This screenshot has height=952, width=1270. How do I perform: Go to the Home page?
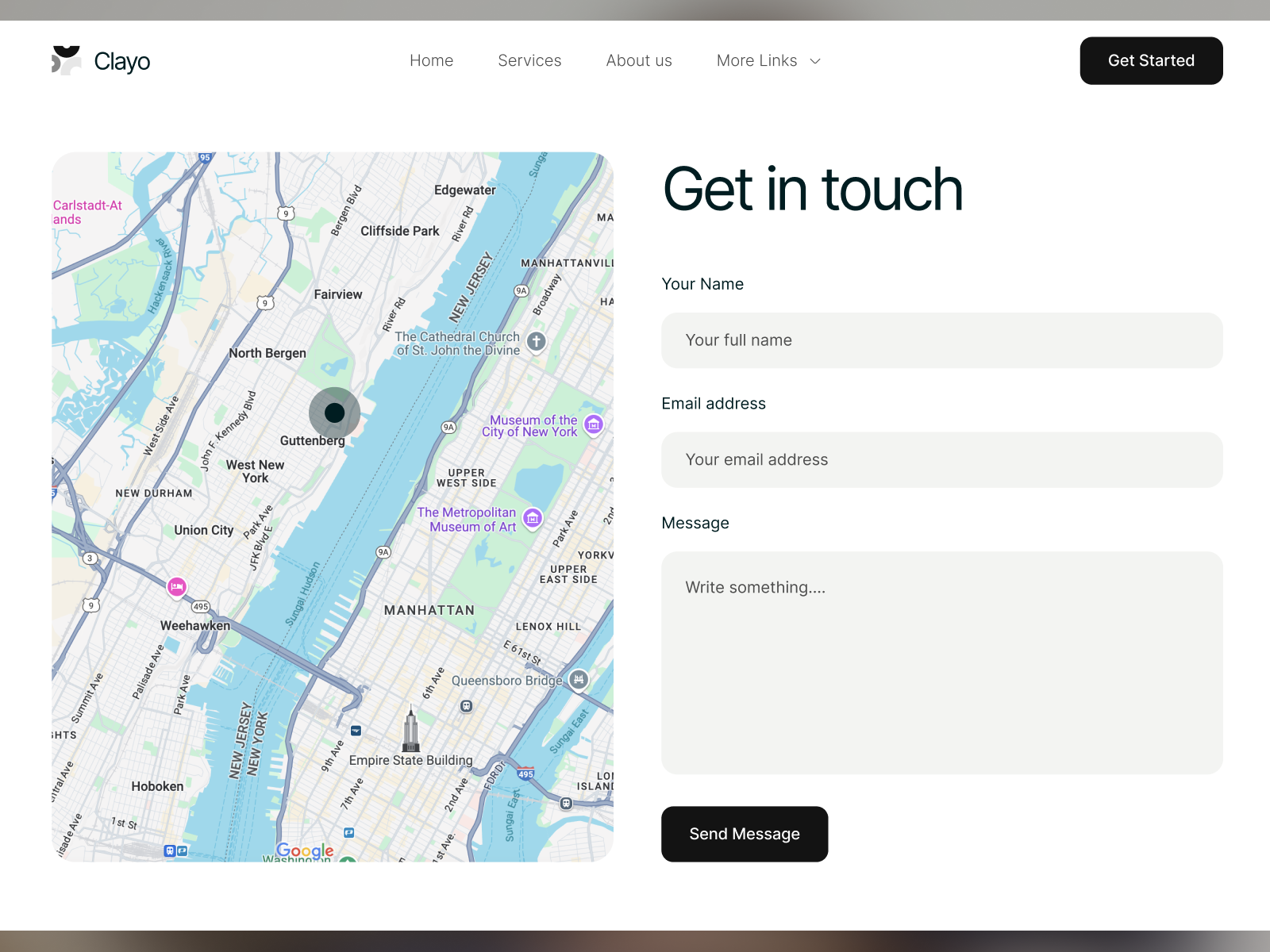point(432,60)
